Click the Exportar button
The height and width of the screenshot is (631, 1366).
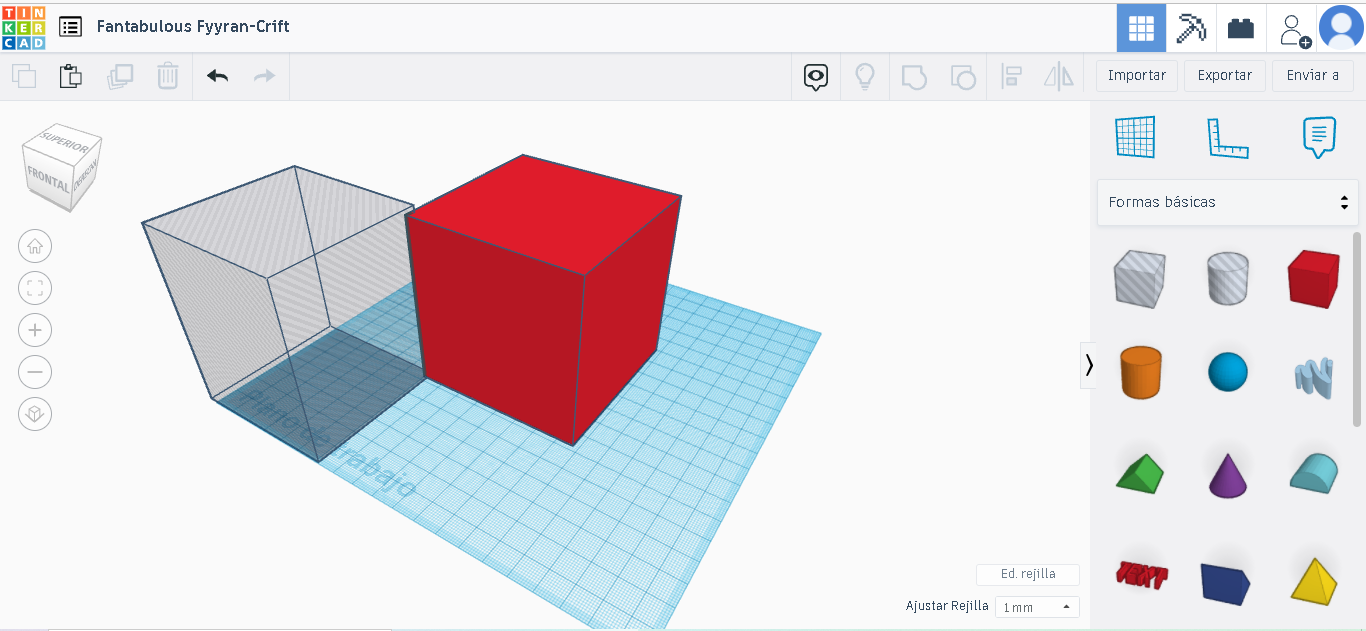click(1225, 76)
